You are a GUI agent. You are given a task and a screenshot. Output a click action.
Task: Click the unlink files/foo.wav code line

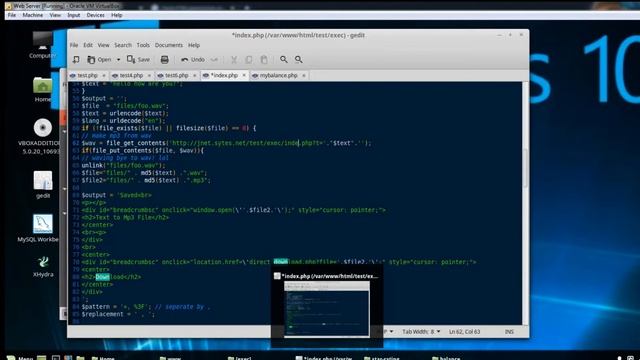123,165
